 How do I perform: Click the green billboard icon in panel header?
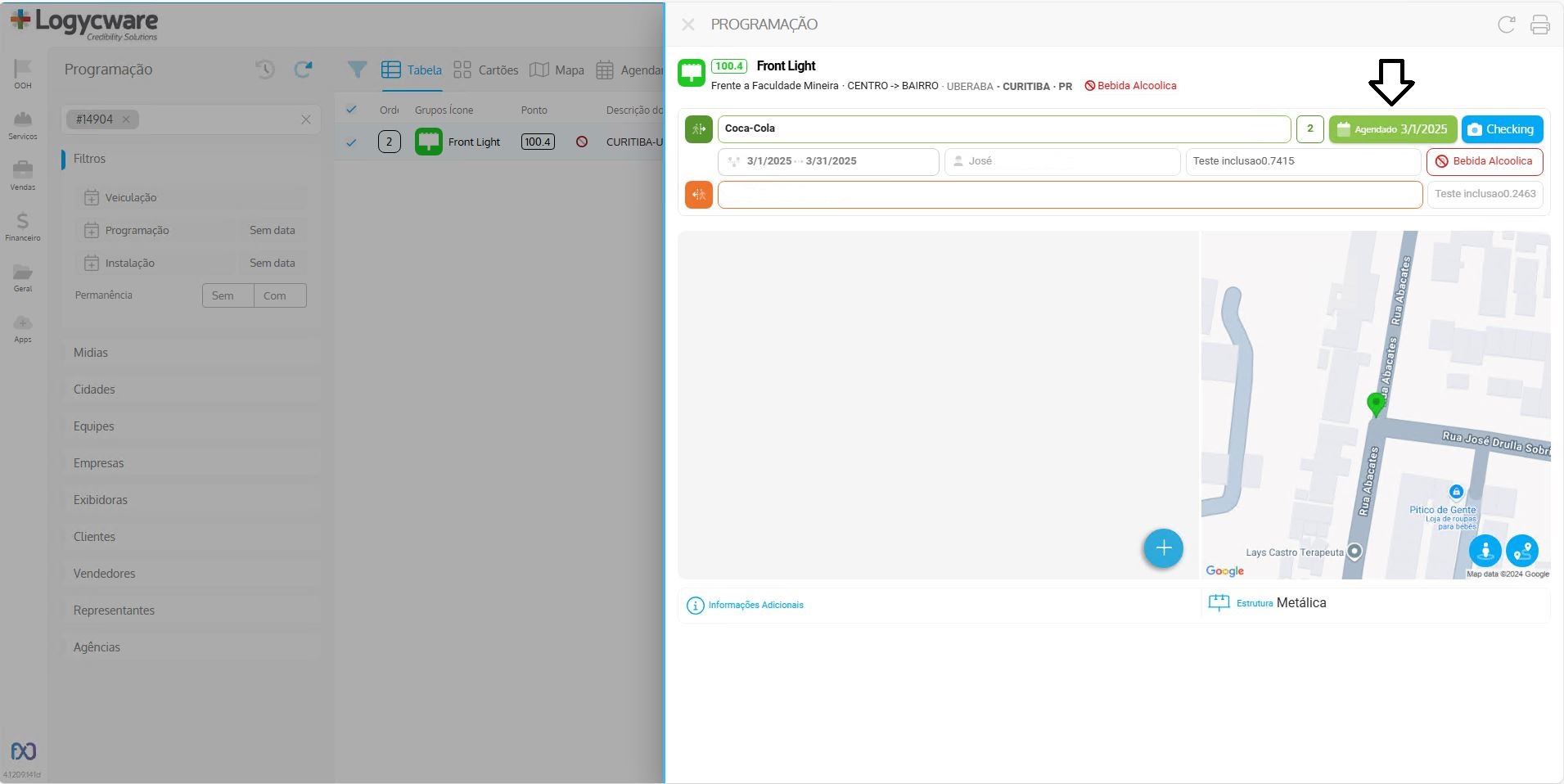click(692, 73)
